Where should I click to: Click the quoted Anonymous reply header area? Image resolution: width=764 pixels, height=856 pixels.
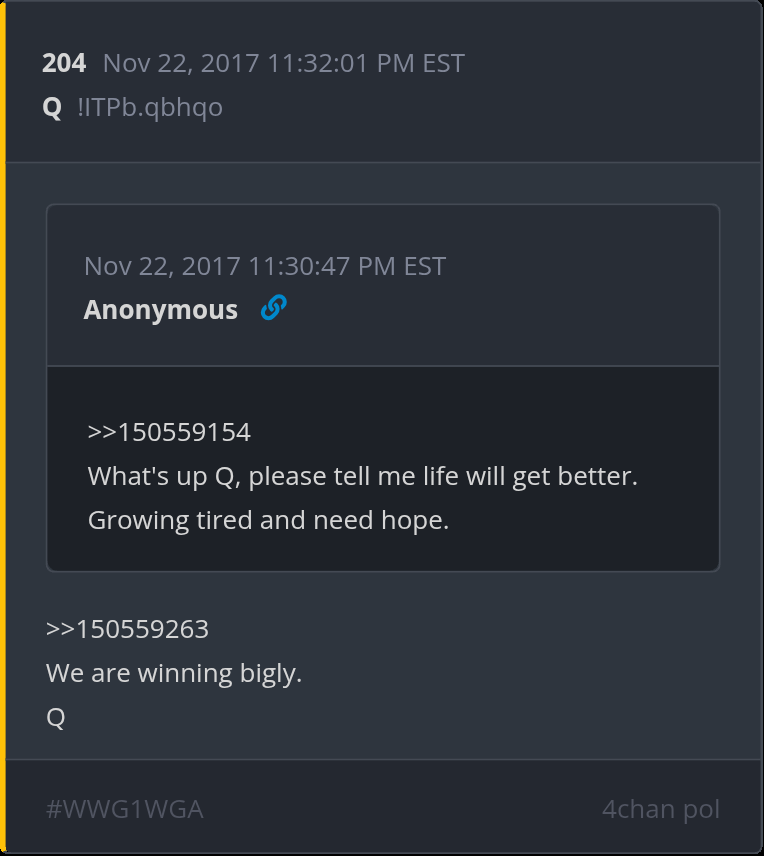click(383, 285)
